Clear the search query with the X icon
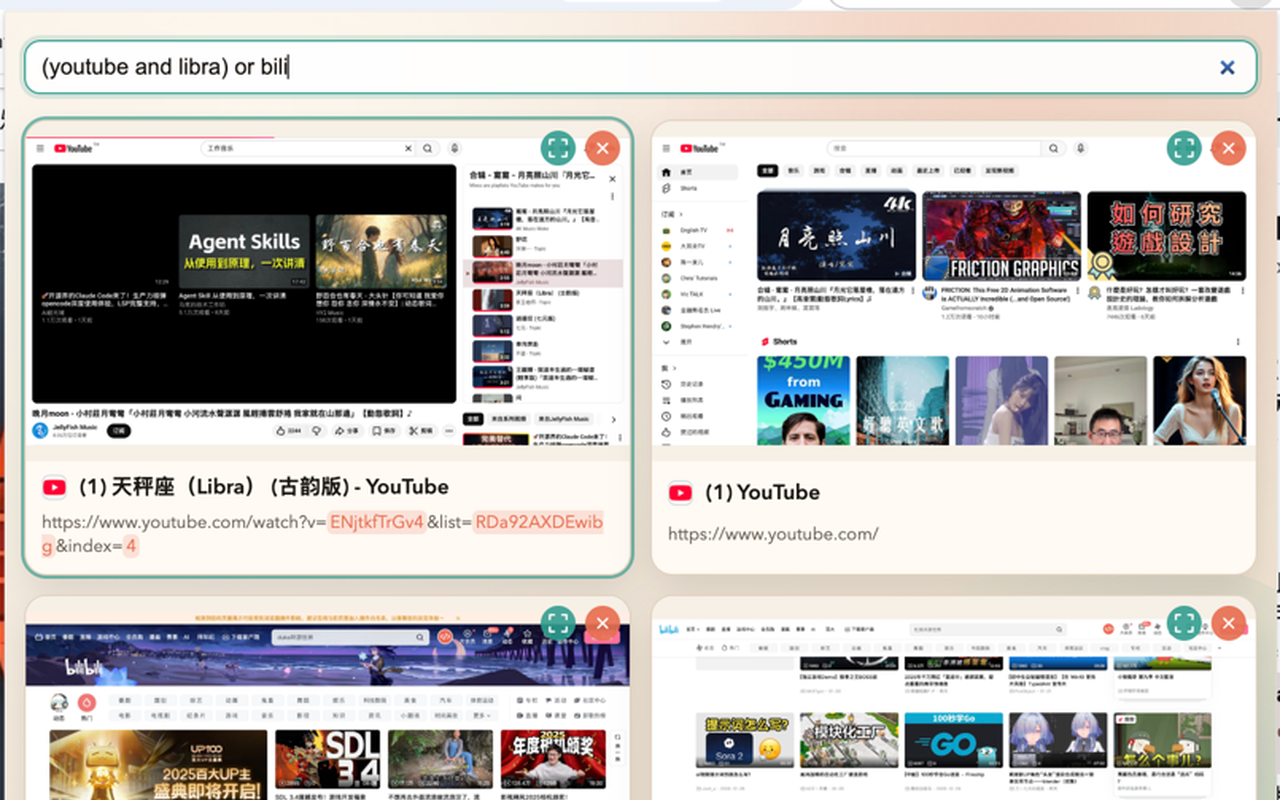This screenshot has height=800, width=1280. (x=1227, y=68)
